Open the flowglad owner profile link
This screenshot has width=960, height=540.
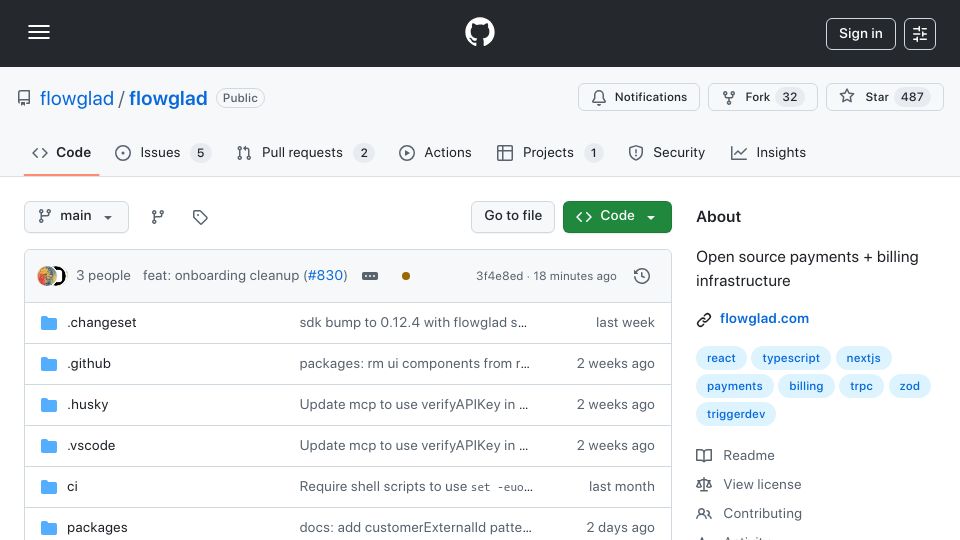click(77, 98)
